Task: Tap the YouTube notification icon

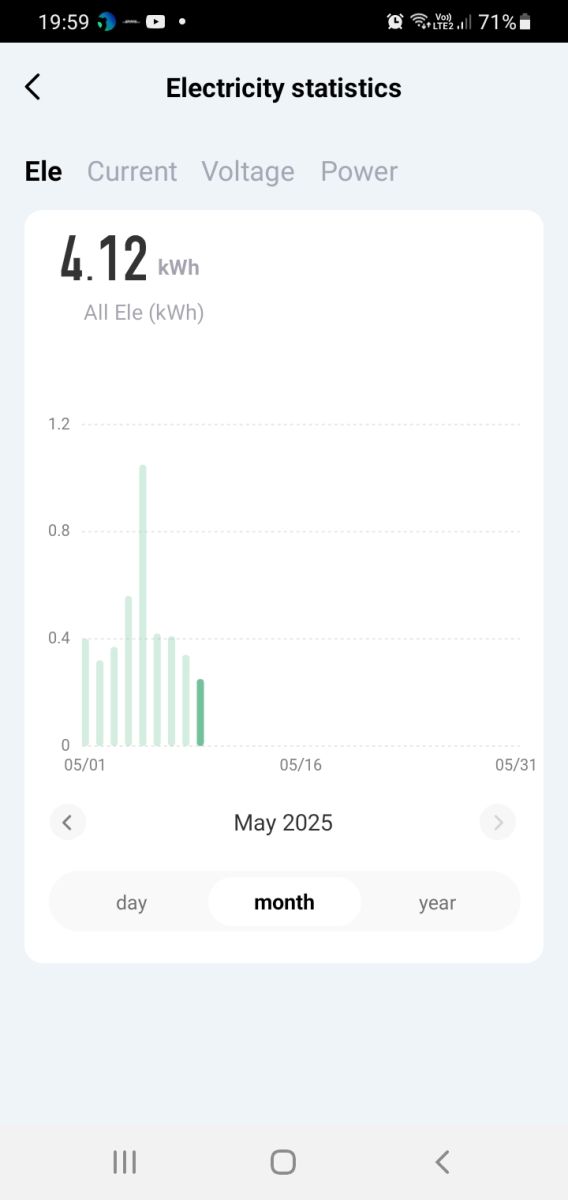Action: pos(155,21)
